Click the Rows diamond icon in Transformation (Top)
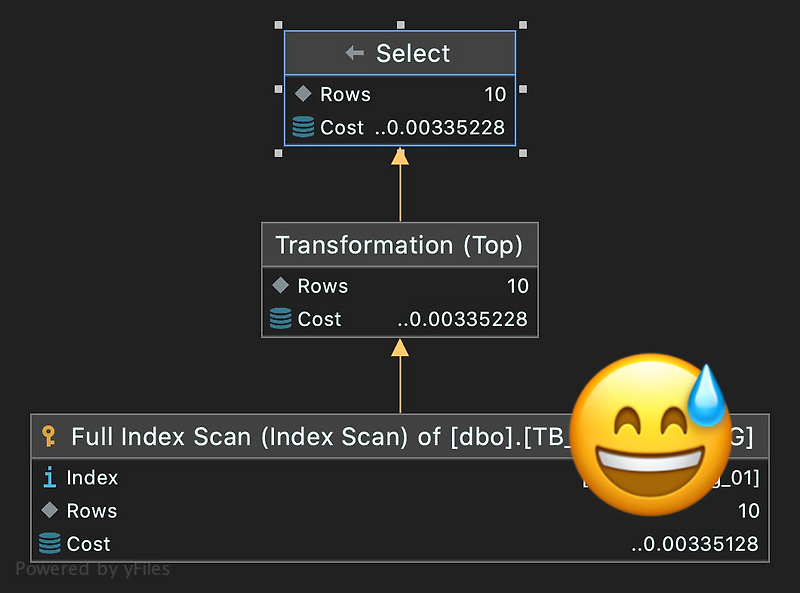Viewport: 800px width, 593px height. click(x=280, y=286)
